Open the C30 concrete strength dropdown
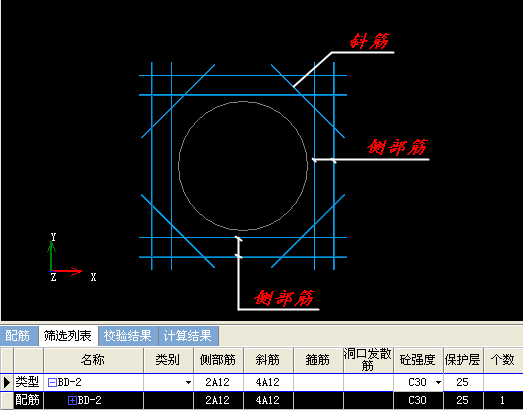Viewport: 523px width, 410px height. tap(439, 382)
